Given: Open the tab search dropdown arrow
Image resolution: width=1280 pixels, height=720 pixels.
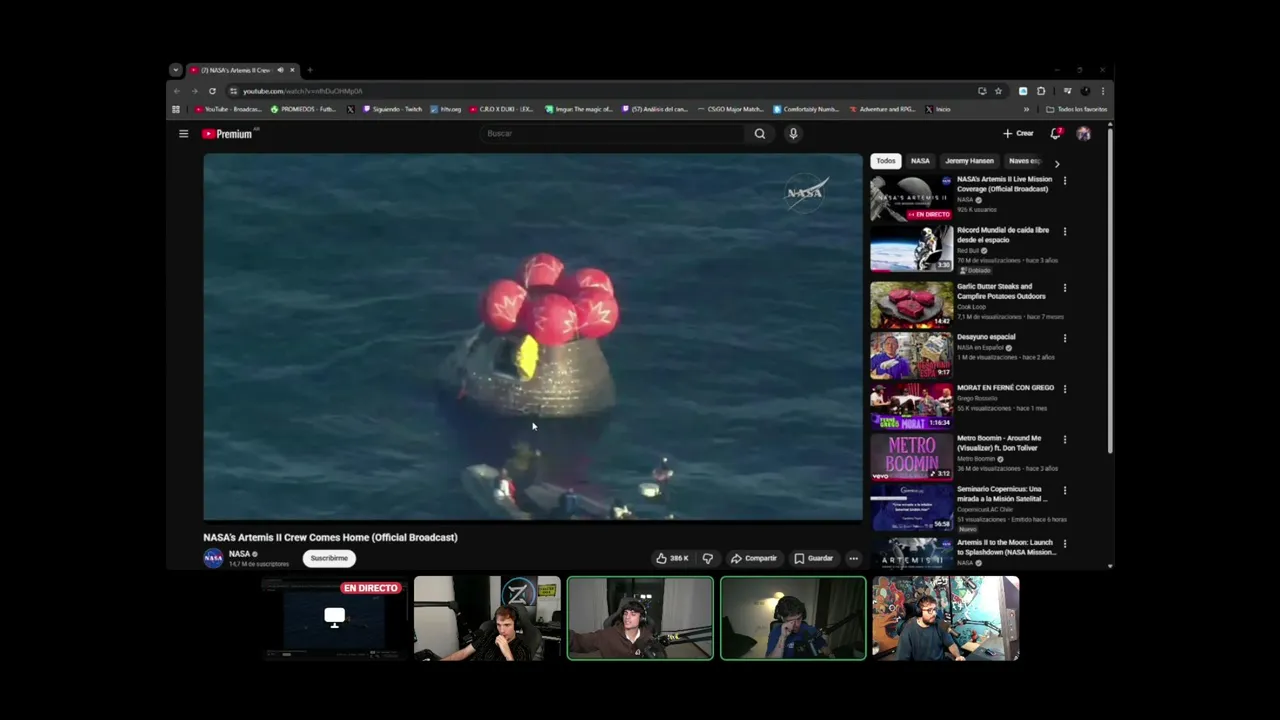Looking at the screenshot, I should [176, 70].
